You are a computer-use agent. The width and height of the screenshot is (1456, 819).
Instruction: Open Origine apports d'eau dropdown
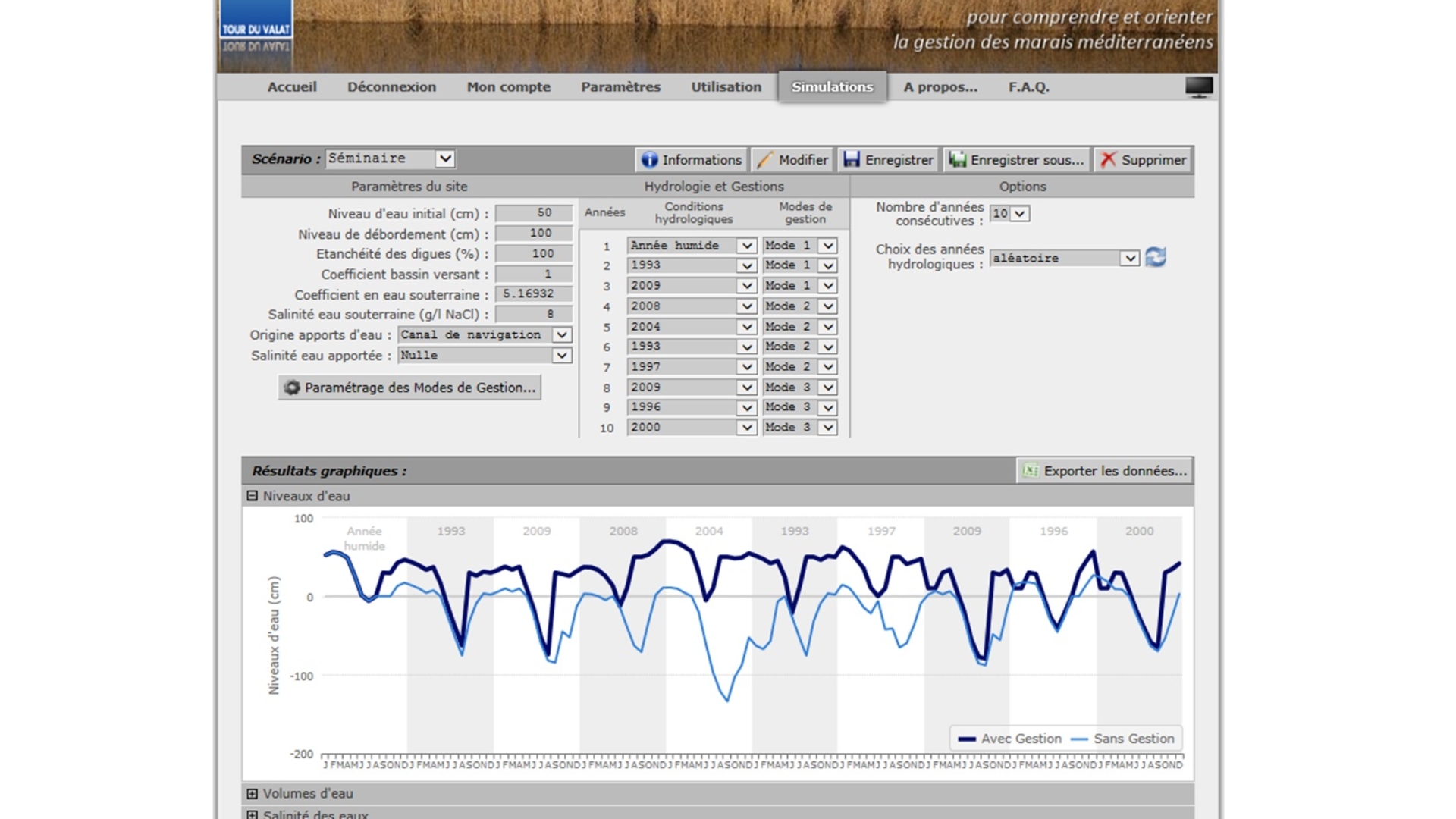click(x=561, y=335)
